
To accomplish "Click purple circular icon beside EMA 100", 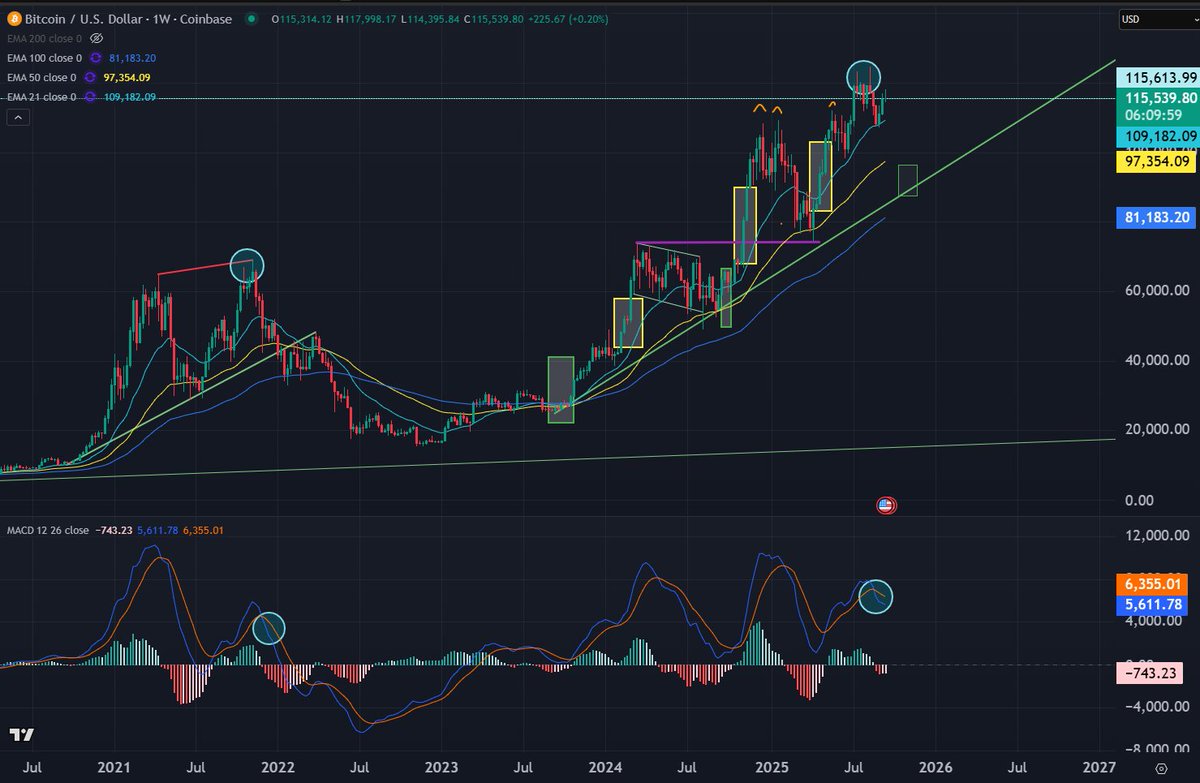I will point(95,57).
